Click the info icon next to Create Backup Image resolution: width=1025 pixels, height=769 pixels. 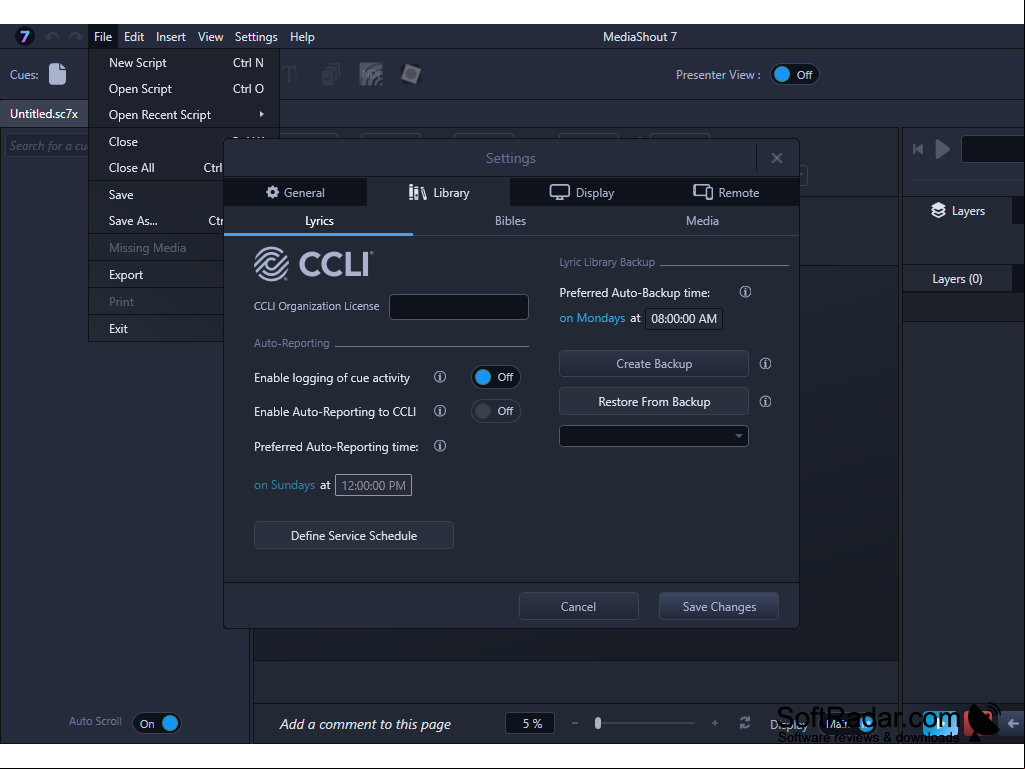coord(765,364)
